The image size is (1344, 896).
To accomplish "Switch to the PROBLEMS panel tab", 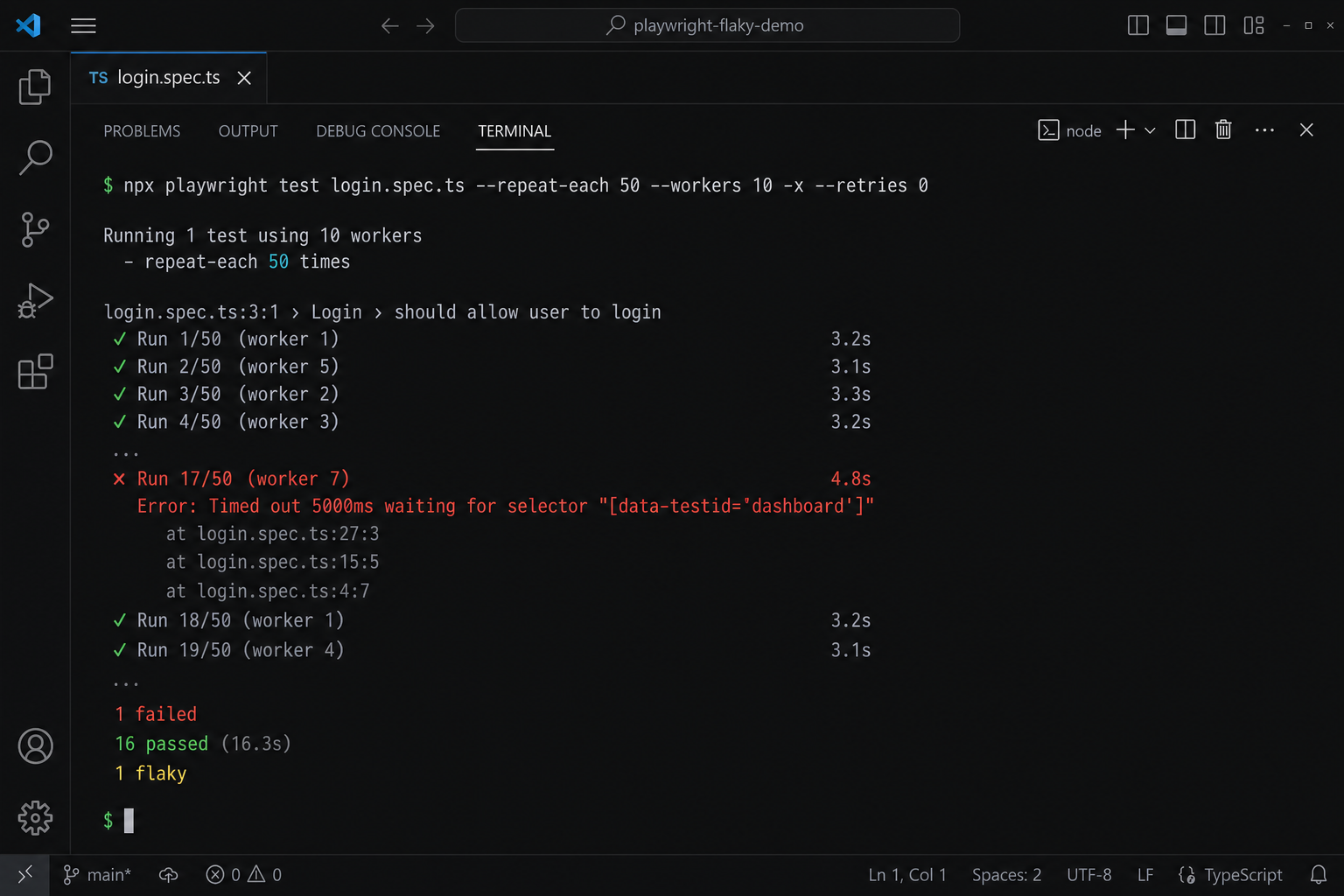I will (x=142, y=131).
